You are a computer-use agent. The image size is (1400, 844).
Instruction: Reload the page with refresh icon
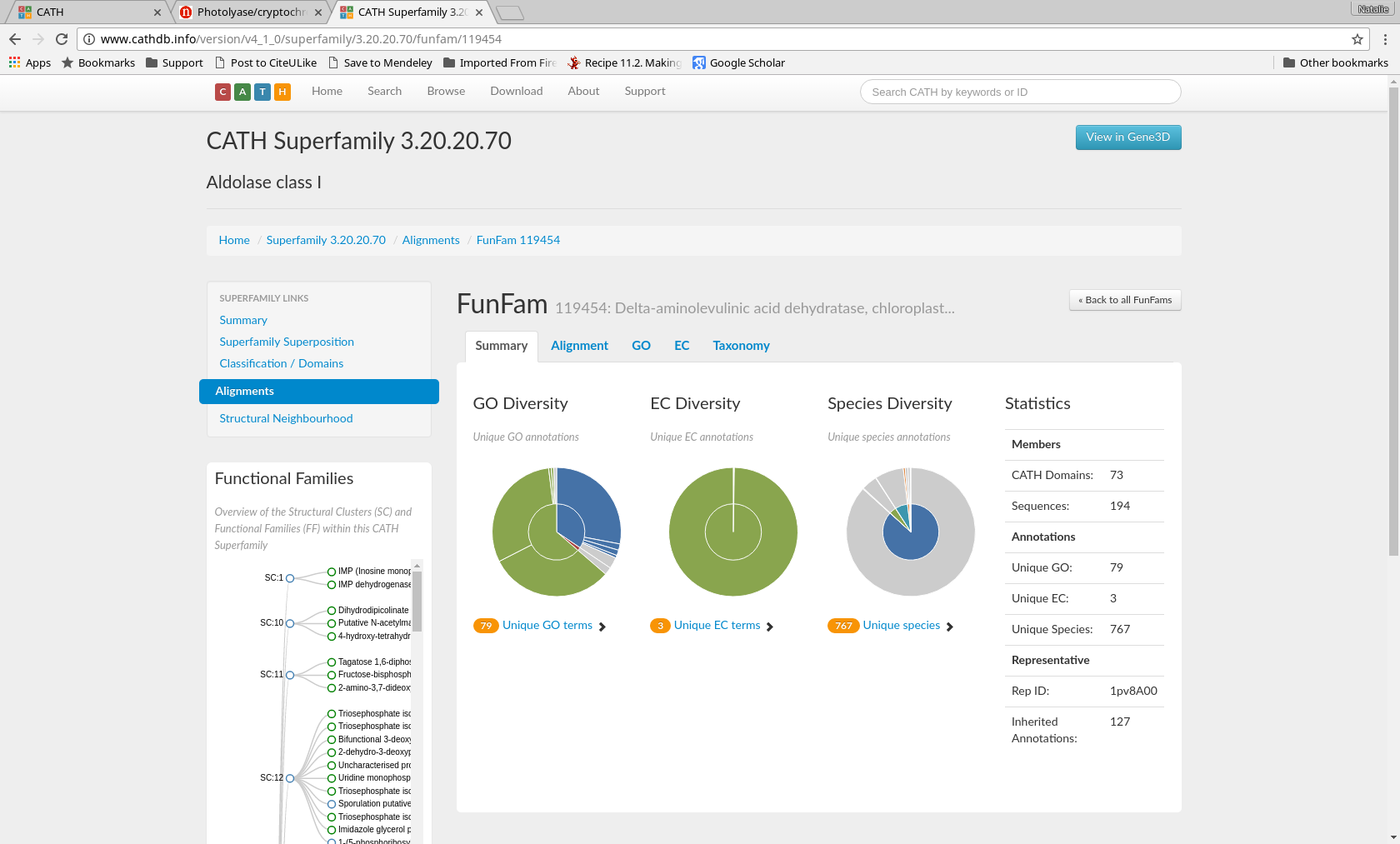tap(62, 39)
